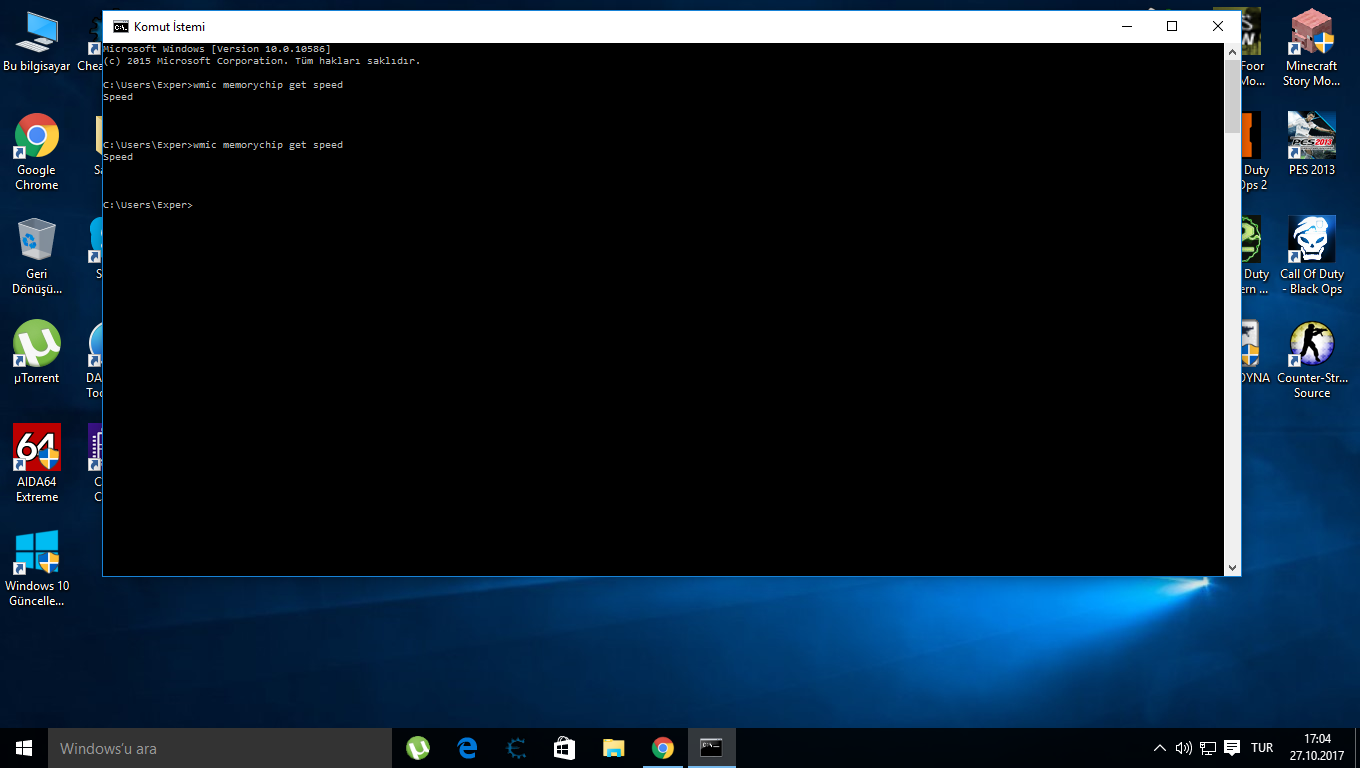Viewport: 1360px width, 768px height.
Task: Expand the hidden system tray icons
Action: [1160, 748]
